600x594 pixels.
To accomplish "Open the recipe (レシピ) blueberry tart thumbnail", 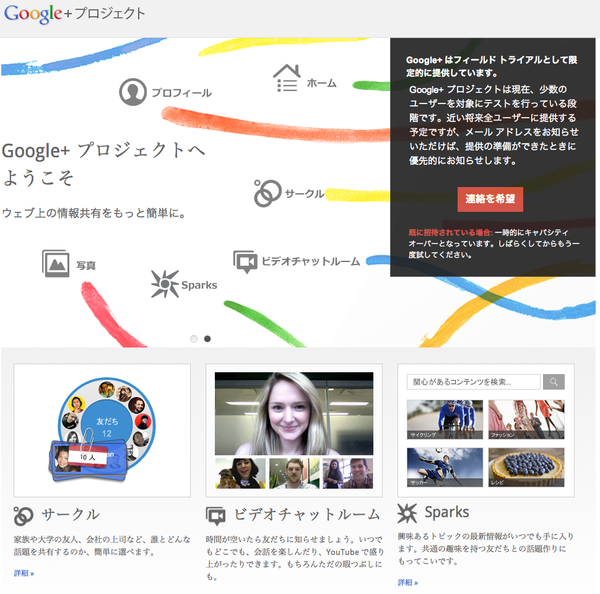I will coord(526,467).
